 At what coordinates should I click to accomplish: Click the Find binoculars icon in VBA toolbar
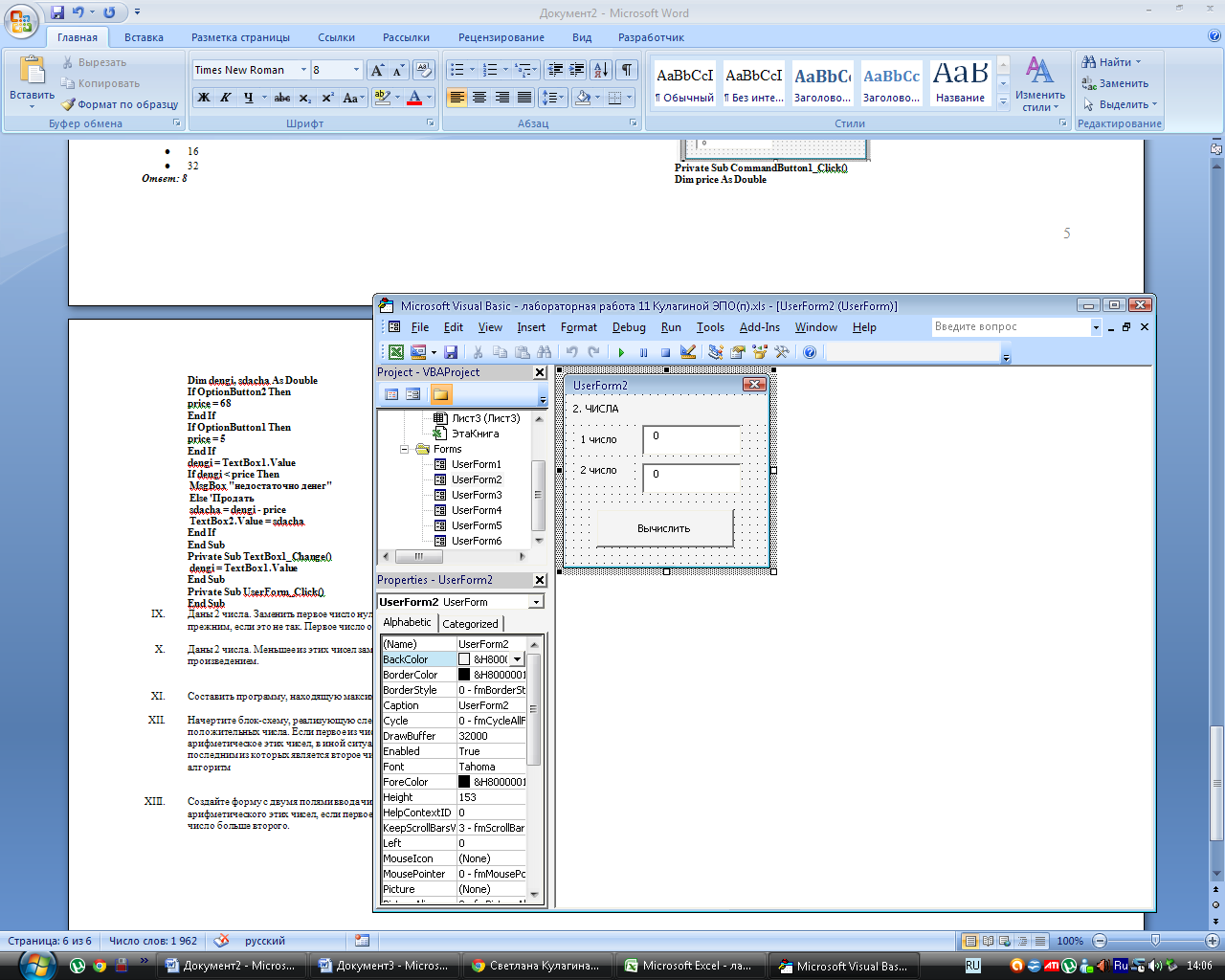[x=545, y=352]
